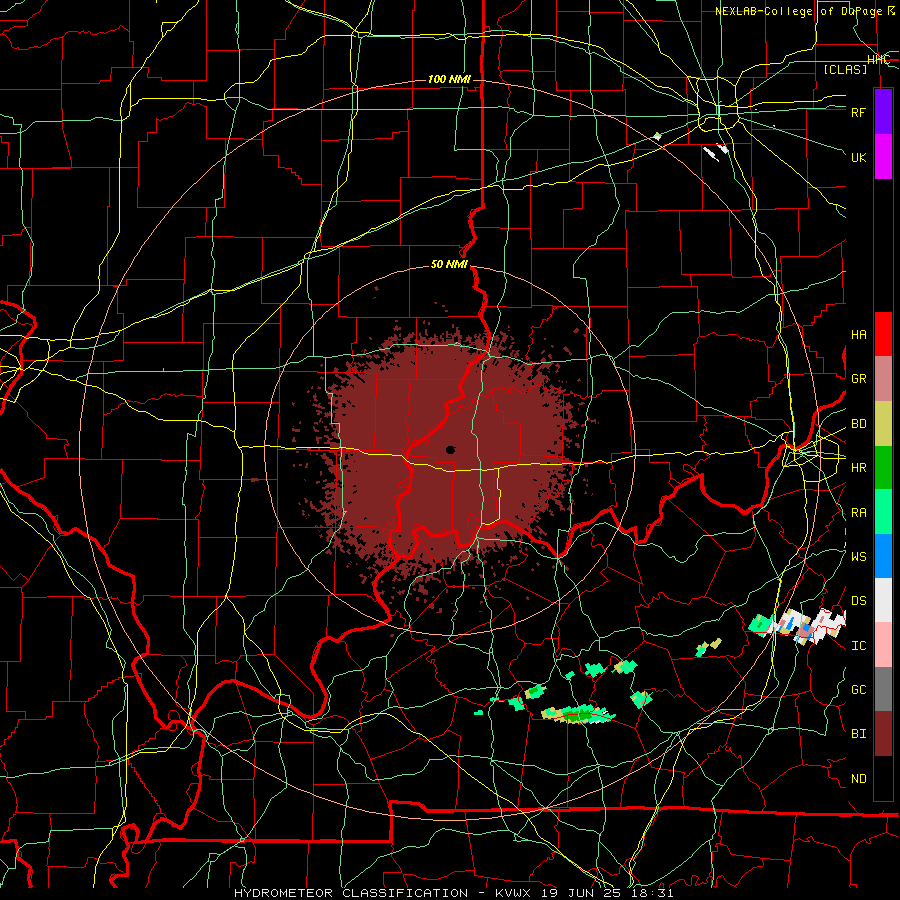Click the IC legend label
Screen dimensions: 900x900
[859, 646]
